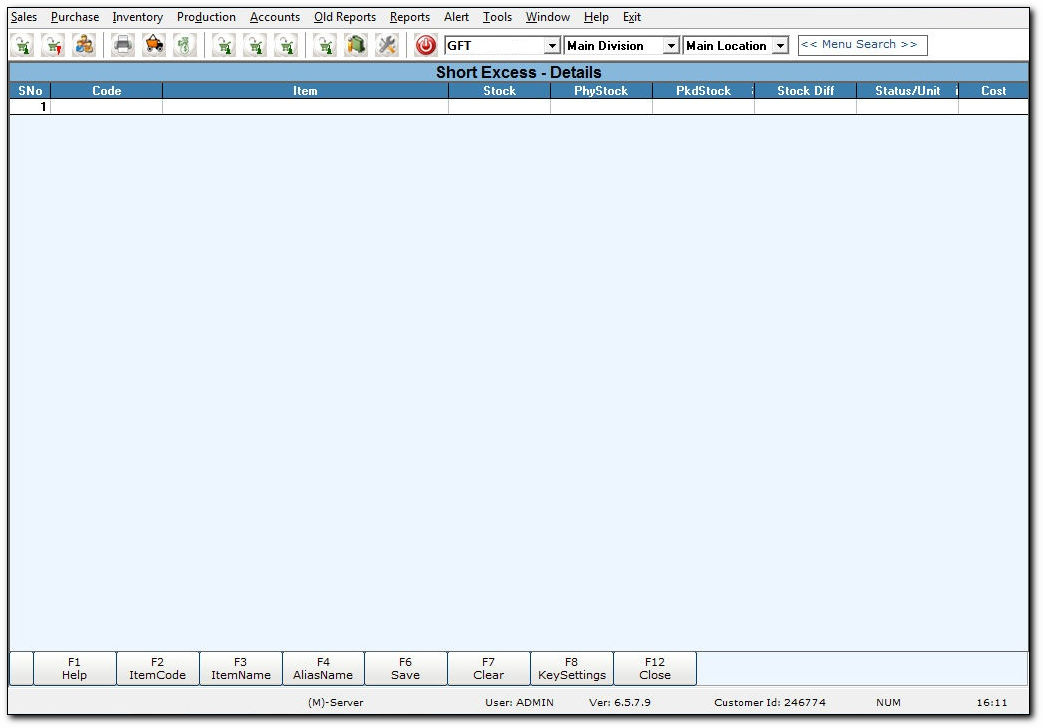Click the F6 Save button
Viewport: 1043px width, 728px height.
click(x=406, y=668)
